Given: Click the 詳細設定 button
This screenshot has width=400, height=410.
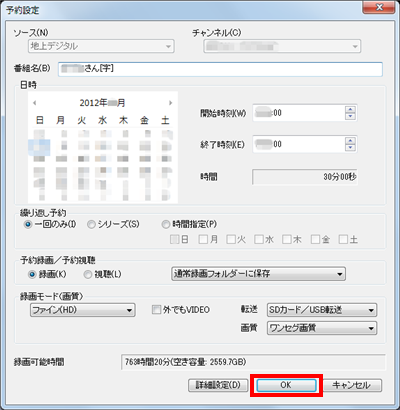Looking at the screenshot, I should point(218,385).
